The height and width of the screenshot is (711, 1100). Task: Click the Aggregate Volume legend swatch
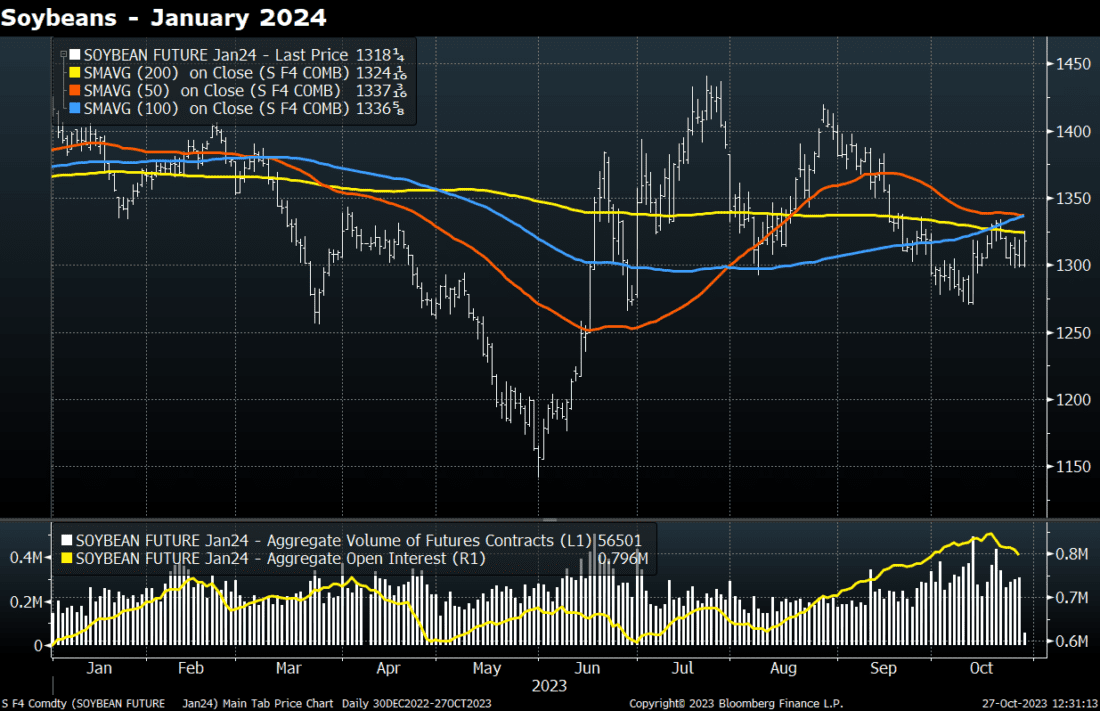67,541
